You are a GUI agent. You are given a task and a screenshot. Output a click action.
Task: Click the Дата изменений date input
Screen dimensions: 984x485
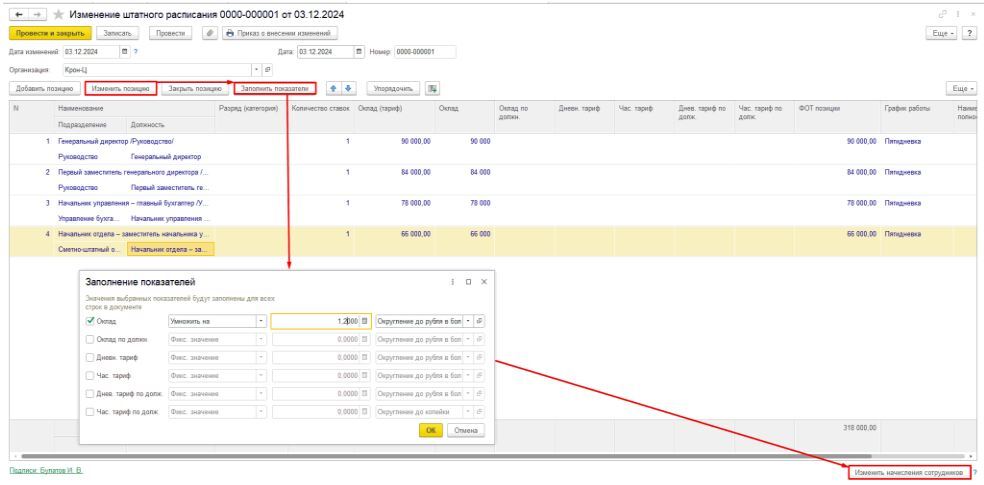(x=90, y=51)
